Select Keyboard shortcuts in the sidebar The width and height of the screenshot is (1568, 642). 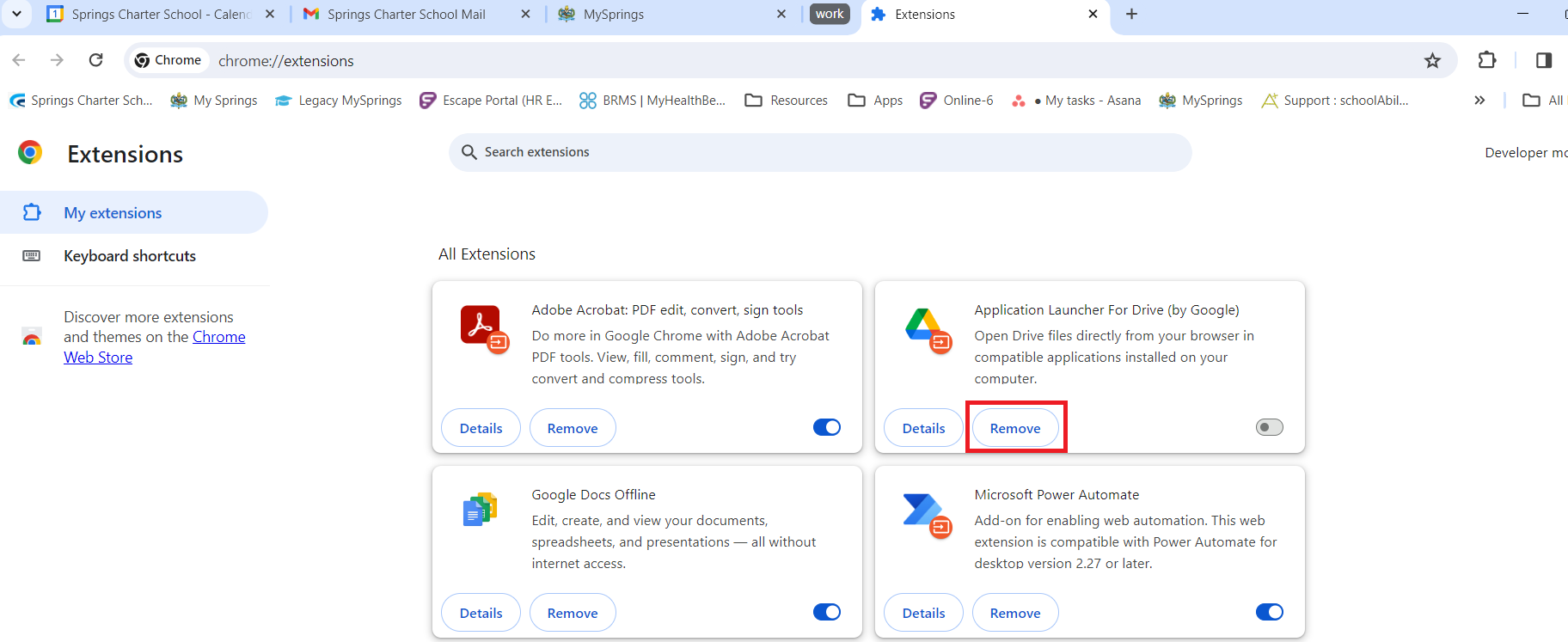tap(130, 256)
